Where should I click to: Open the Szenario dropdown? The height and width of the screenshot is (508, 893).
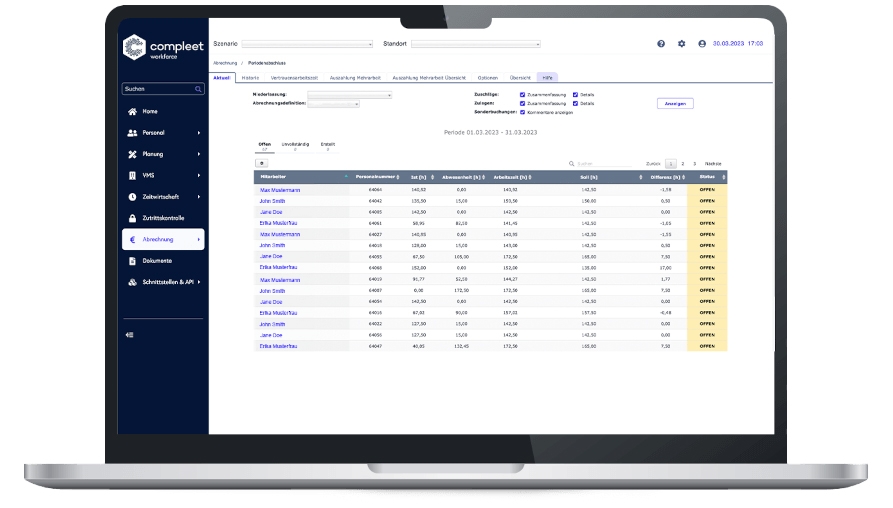coord(307,44)
